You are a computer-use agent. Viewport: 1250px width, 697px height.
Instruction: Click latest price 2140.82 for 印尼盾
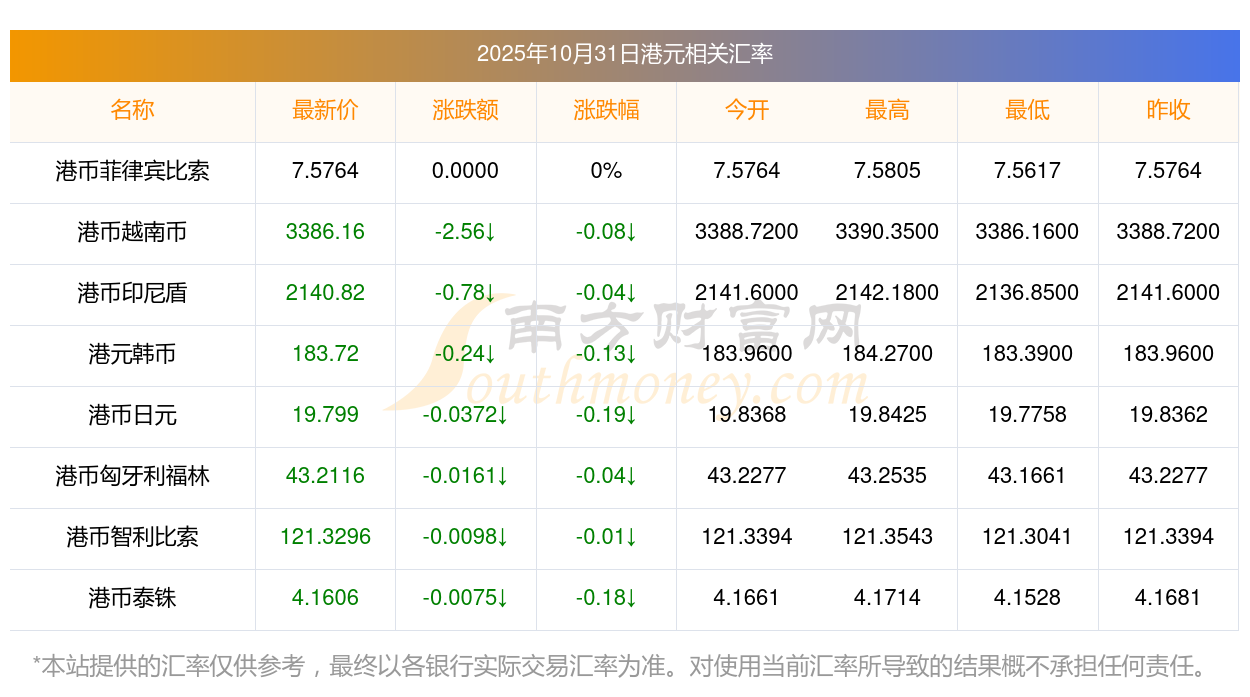click(x=325, y=293)
